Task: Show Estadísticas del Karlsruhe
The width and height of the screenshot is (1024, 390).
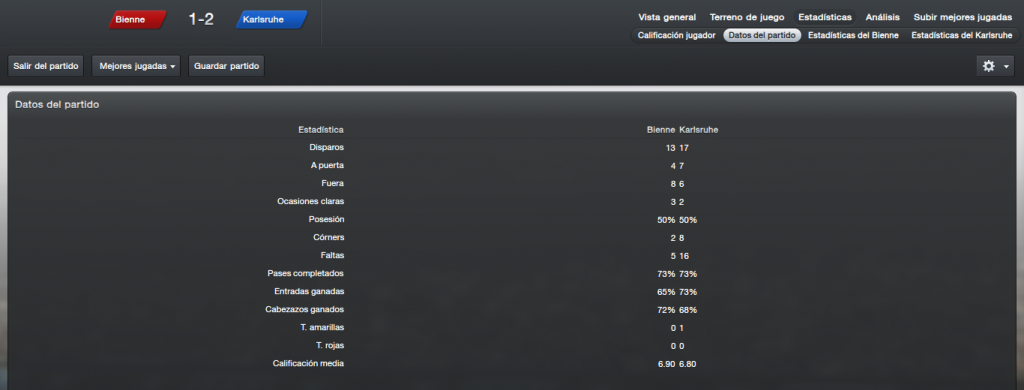Action: tap(962, 35)
